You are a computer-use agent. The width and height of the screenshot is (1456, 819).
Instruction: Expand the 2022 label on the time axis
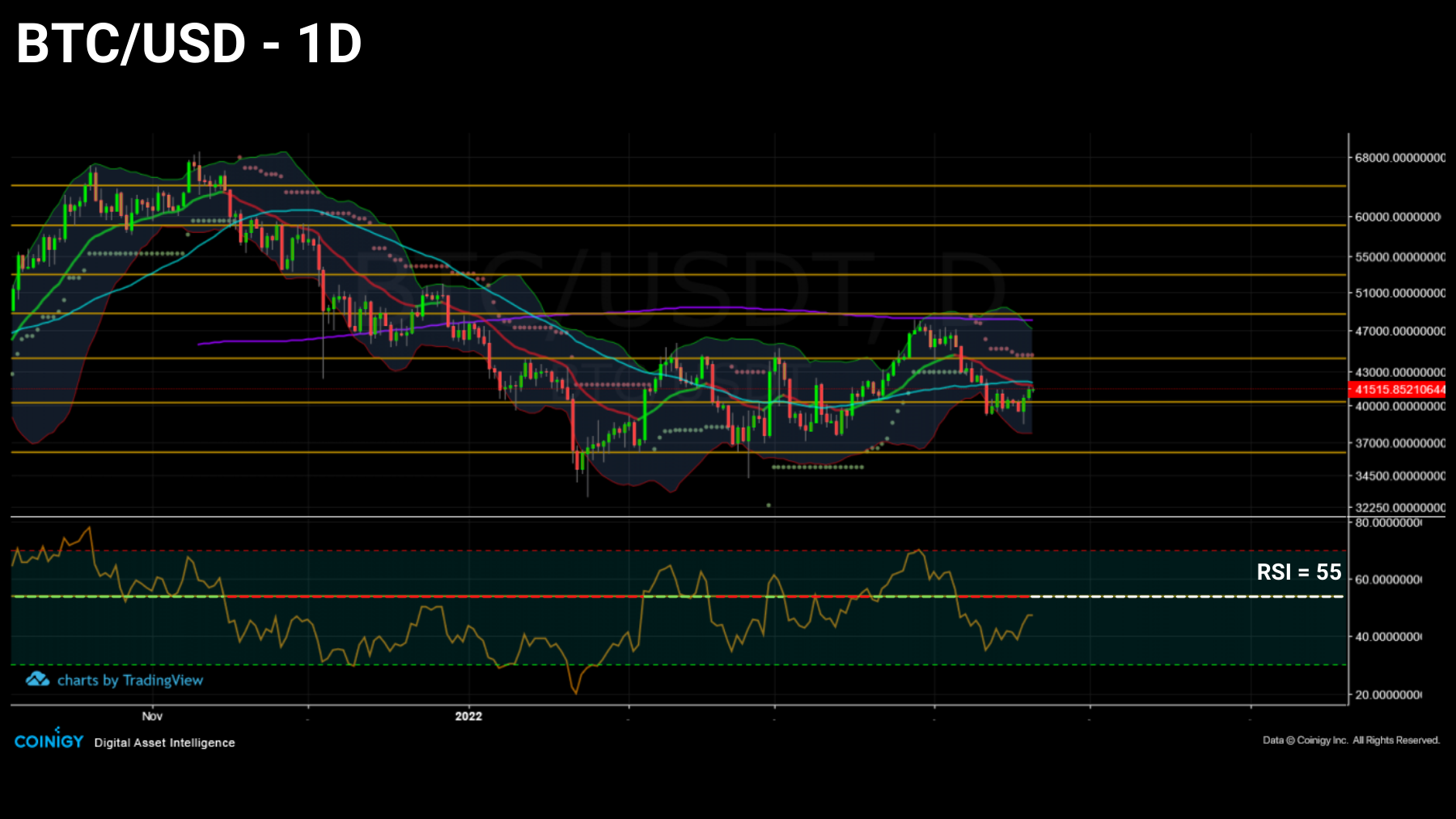point(468,716)
